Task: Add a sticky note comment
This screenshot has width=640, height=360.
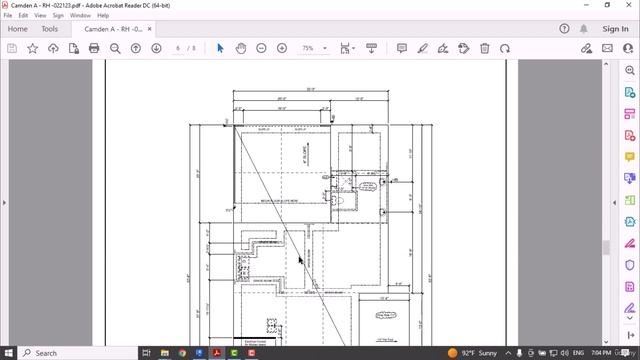Action: coord(402,48)
